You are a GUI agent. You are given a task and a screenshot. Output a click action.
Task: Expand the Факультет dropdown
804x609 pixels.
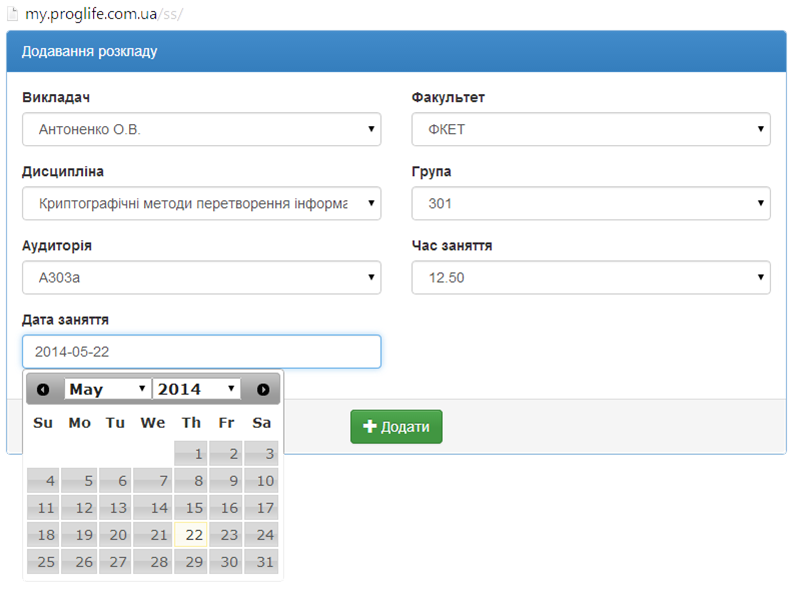(590, 129)
